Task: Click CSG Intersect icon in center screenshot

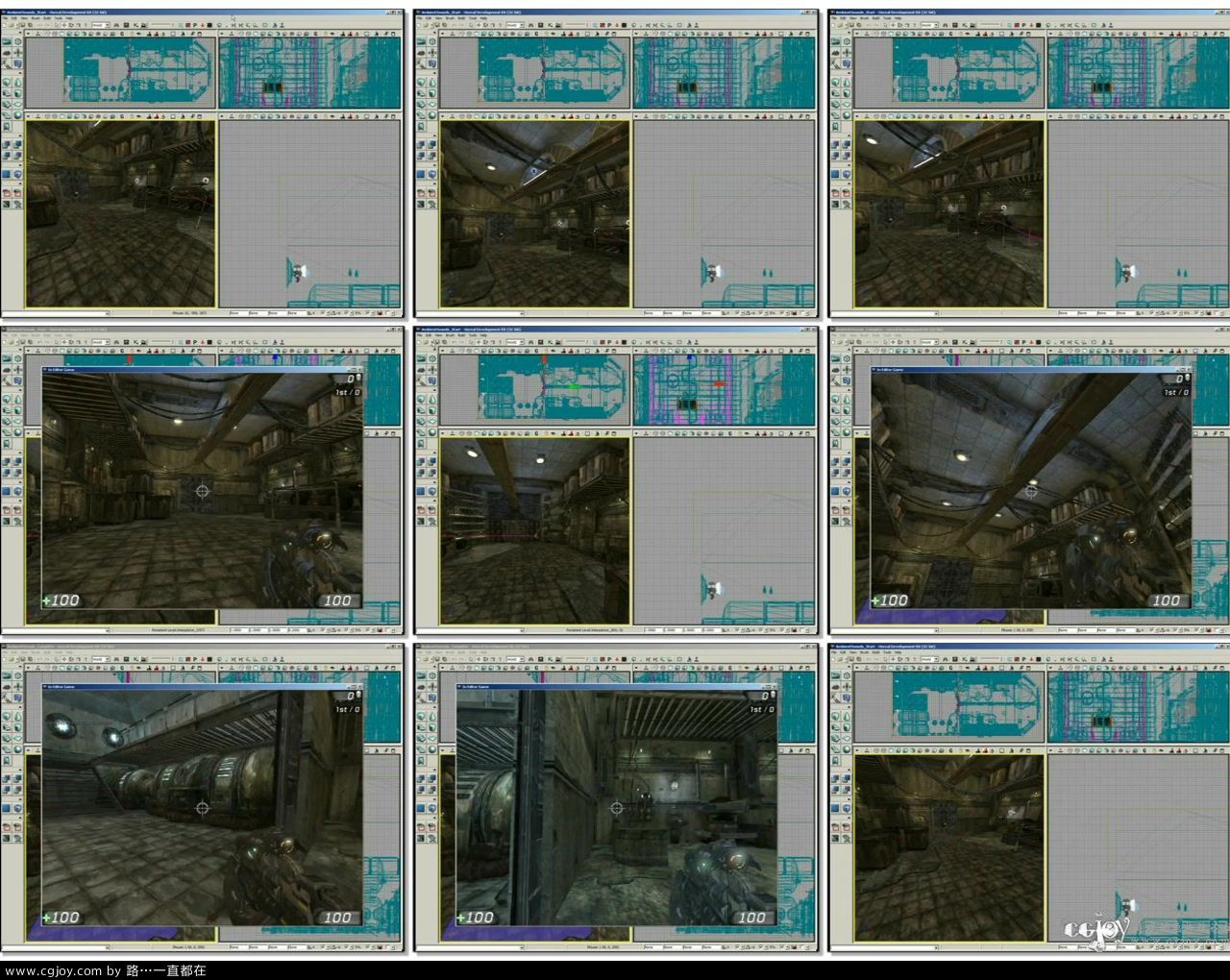Action: (422, 472)
